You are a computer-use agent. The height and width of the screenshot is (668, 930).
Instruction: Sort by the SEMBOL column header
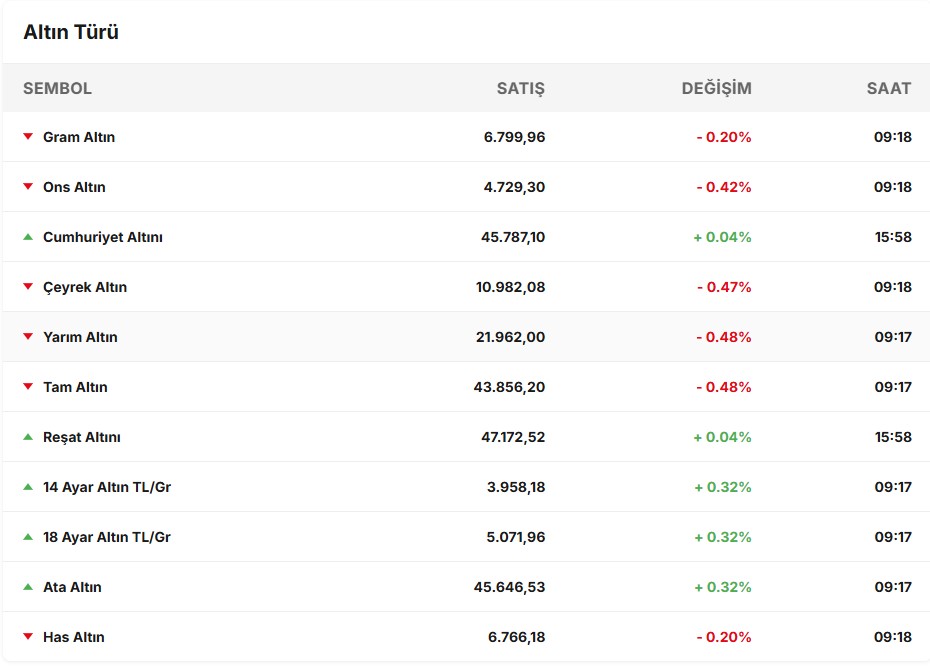click(57, 88)
